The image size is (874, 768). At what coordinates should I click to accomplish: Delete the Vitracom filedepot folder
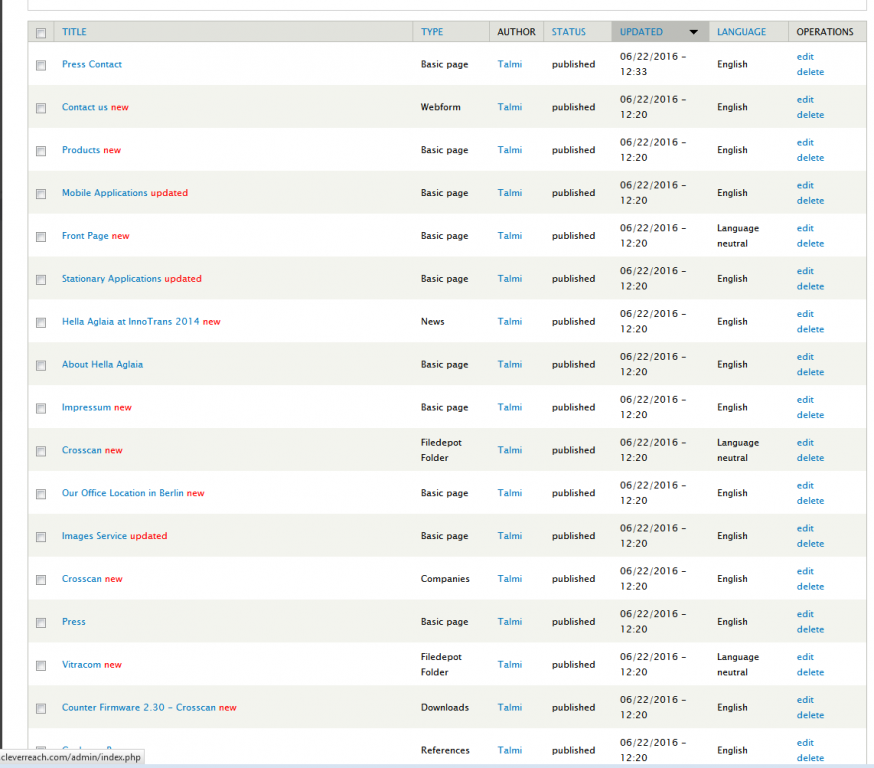(810, 673)
